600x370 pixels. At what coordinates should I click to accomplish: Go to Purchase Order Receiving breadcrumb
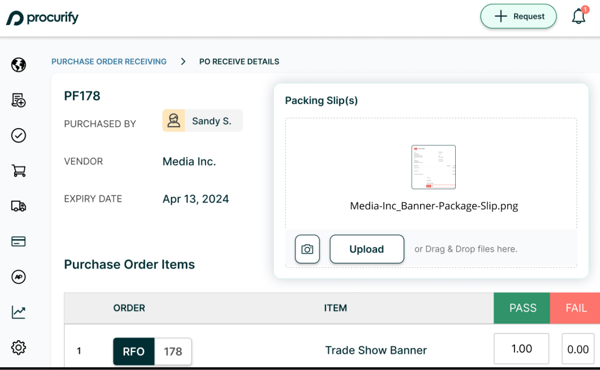[109, 62]
